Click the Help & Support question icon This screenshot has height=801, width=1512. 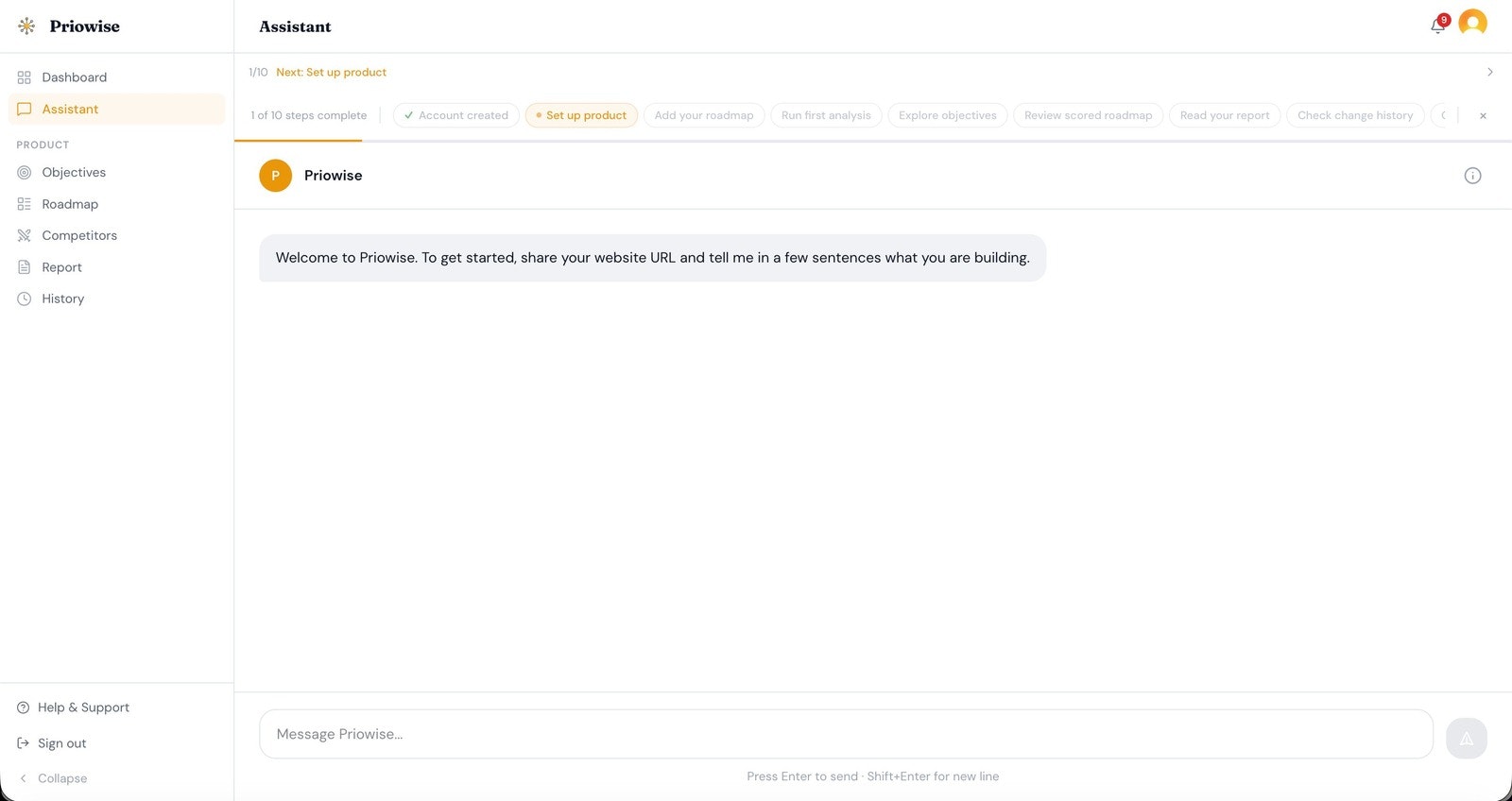click(24, 707)
